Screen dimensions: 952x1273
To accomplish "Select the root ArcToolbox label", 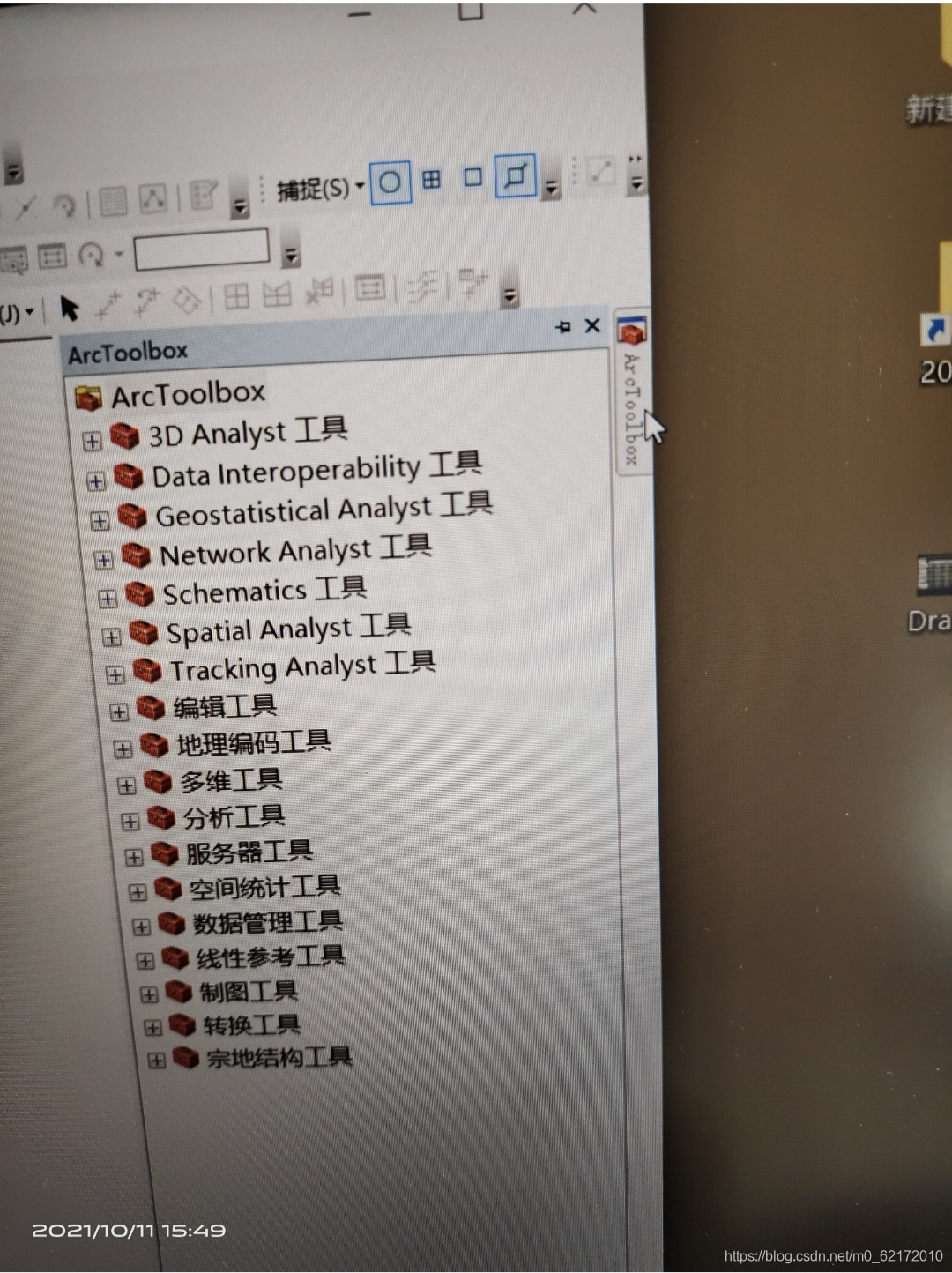I will click(x=188, y=394).
